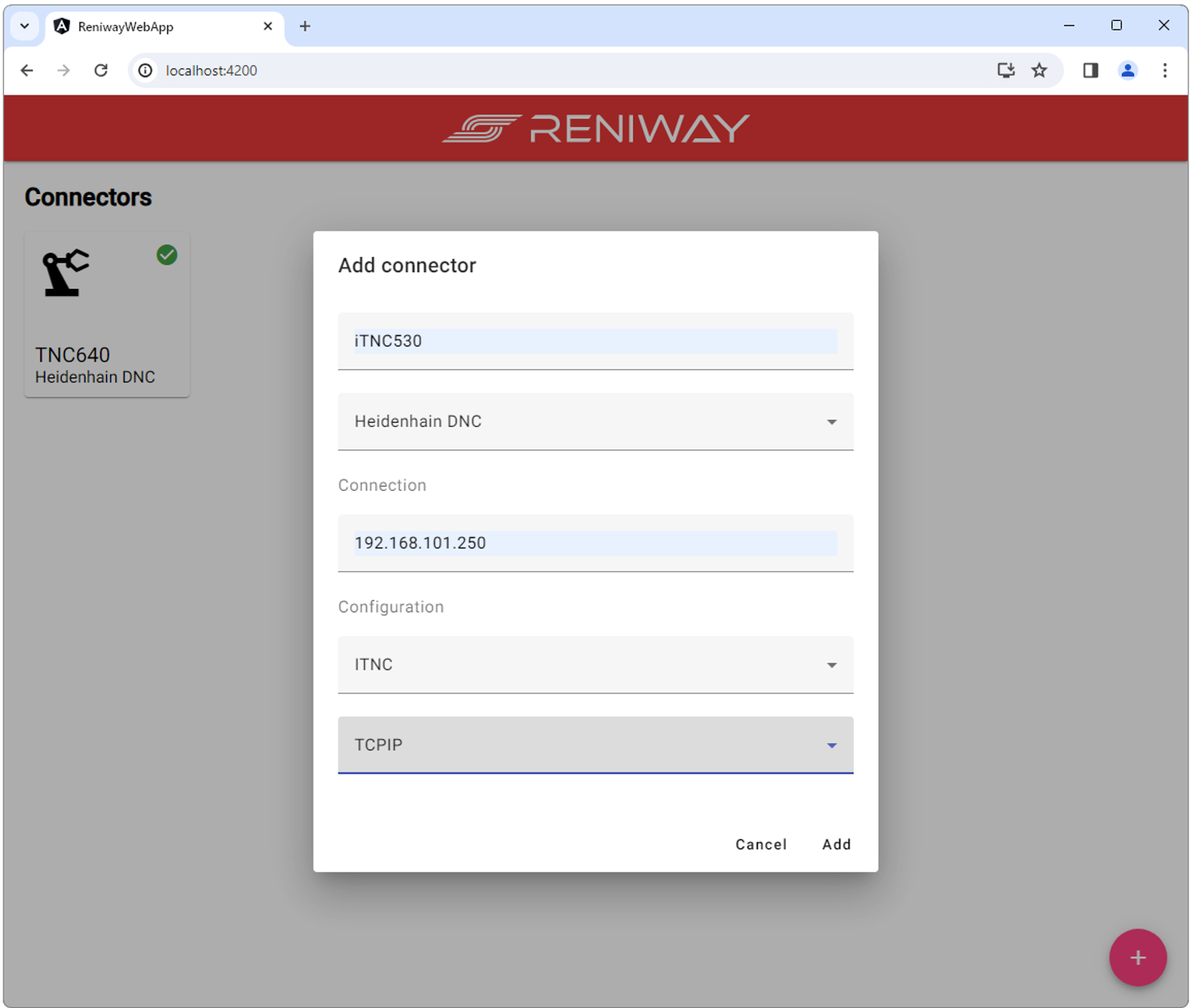Click the browser forward arrow
The width and height of the screenshot is (1191, 1008).
[x=64, y=70]
